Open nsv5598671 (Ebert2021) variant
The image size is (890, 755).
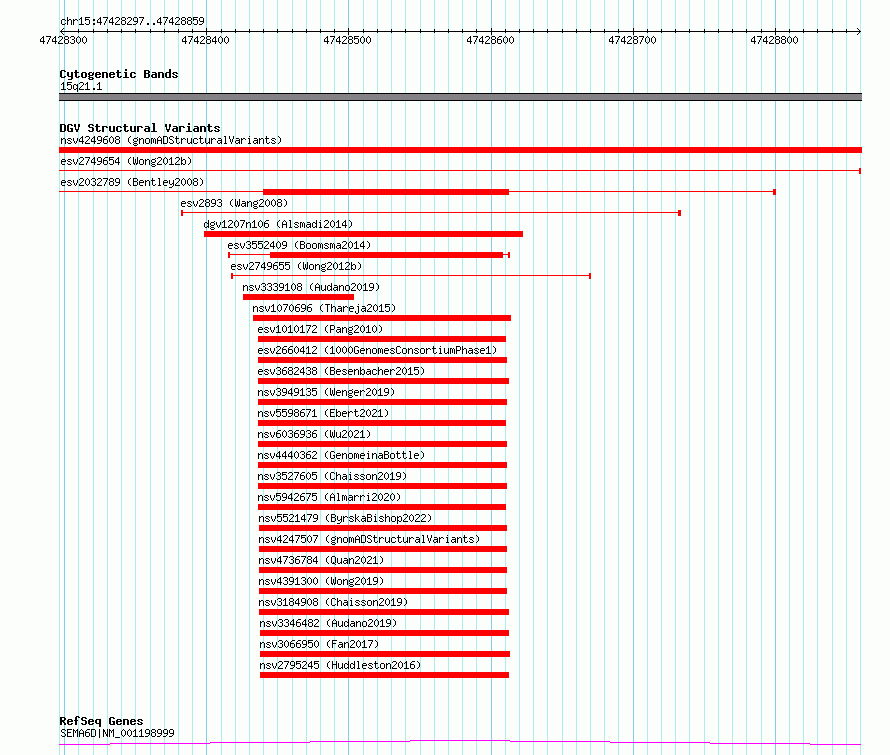(324, 413)
